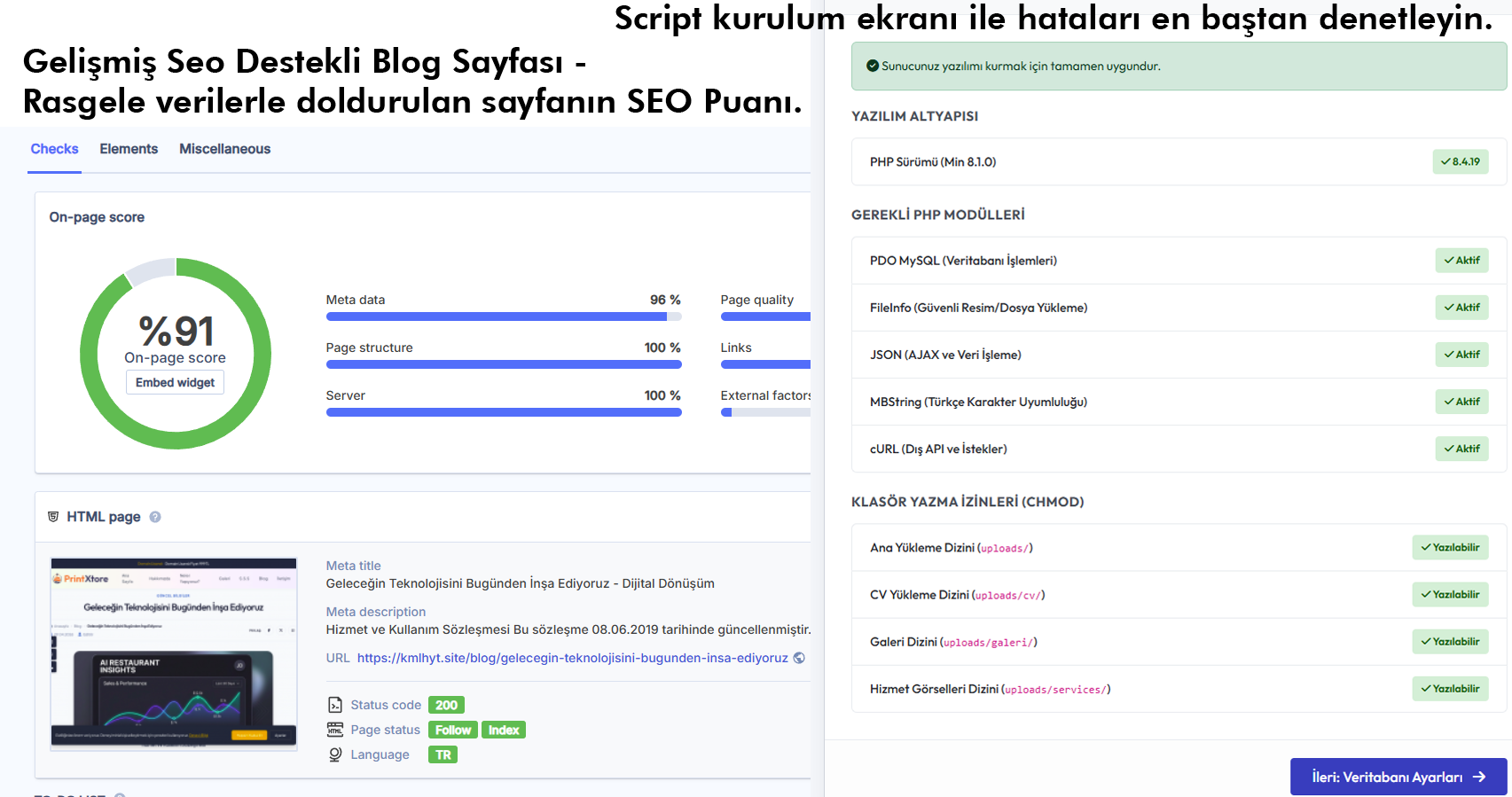Open the kmlhyt.site blog URL link
The image size is (1512, 797).
click(573, 658)
